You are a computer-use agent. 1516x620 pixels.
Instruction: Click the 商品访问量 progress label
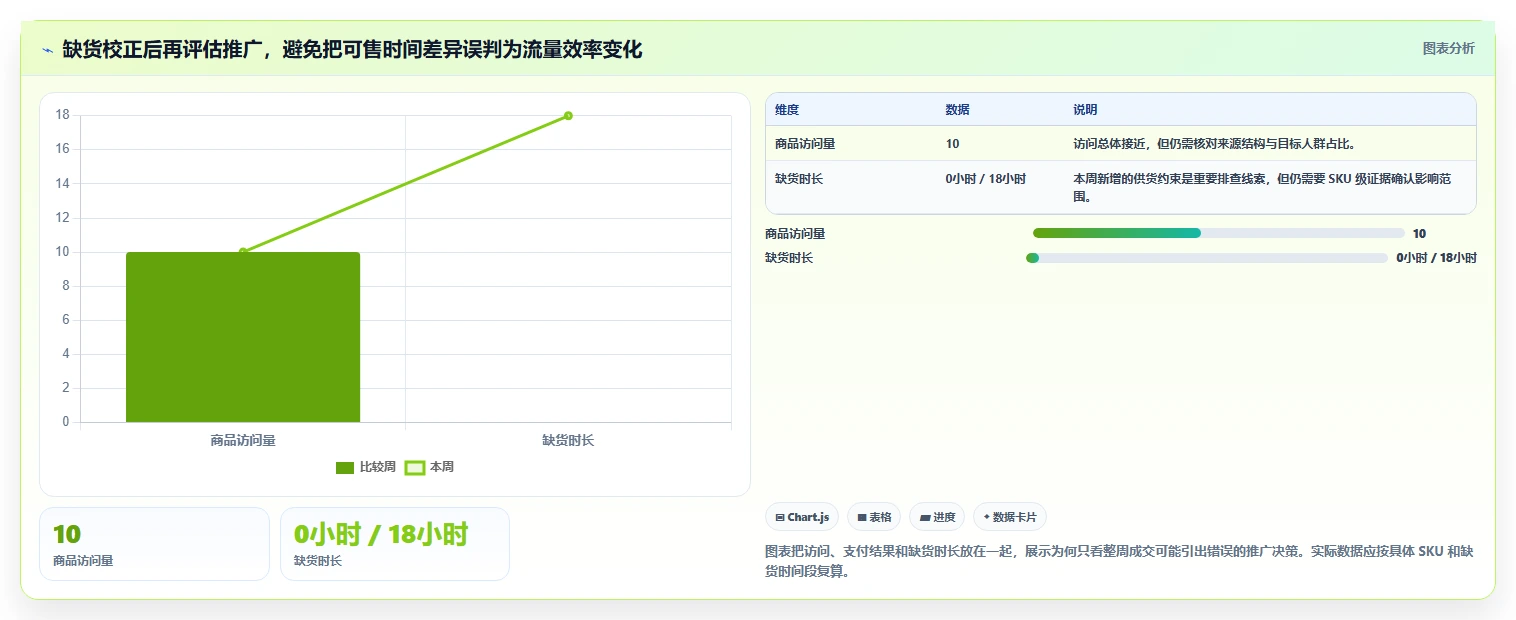(795, 234)
